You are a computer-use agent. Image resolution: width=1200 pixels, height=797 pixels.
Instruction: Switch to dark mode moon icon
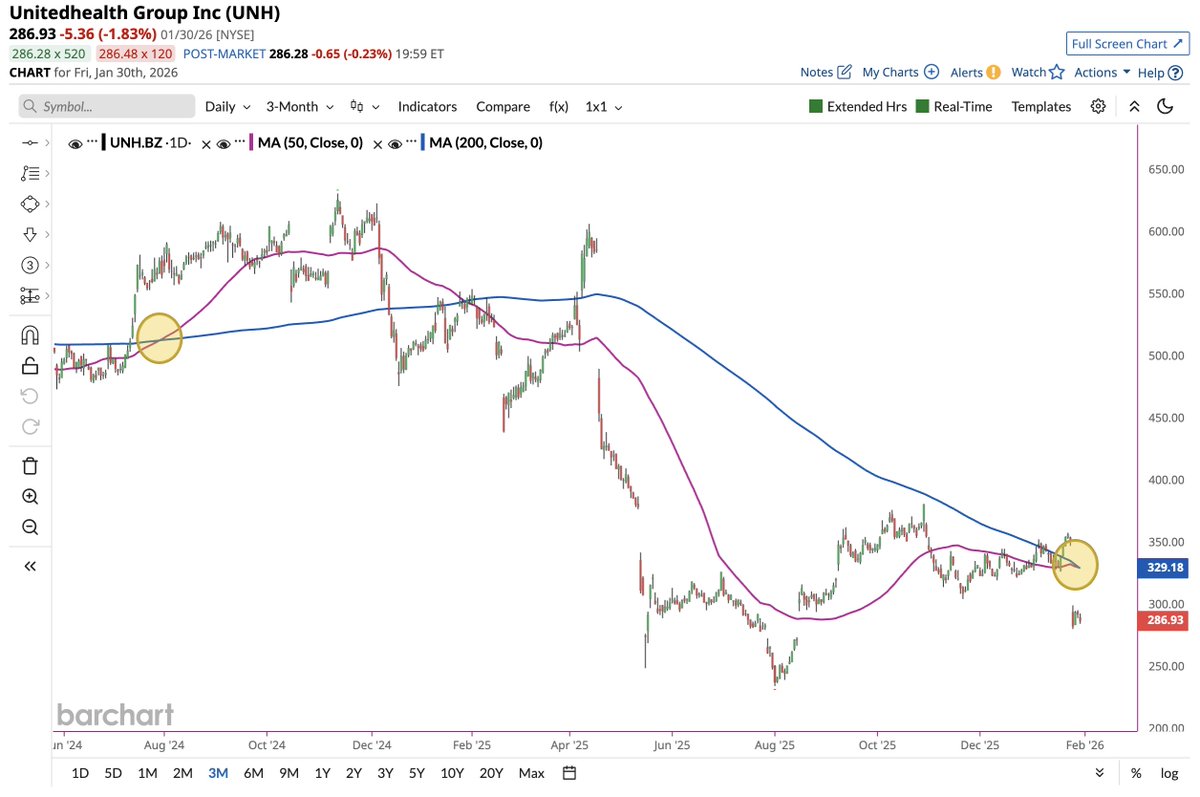point(1165,107)
